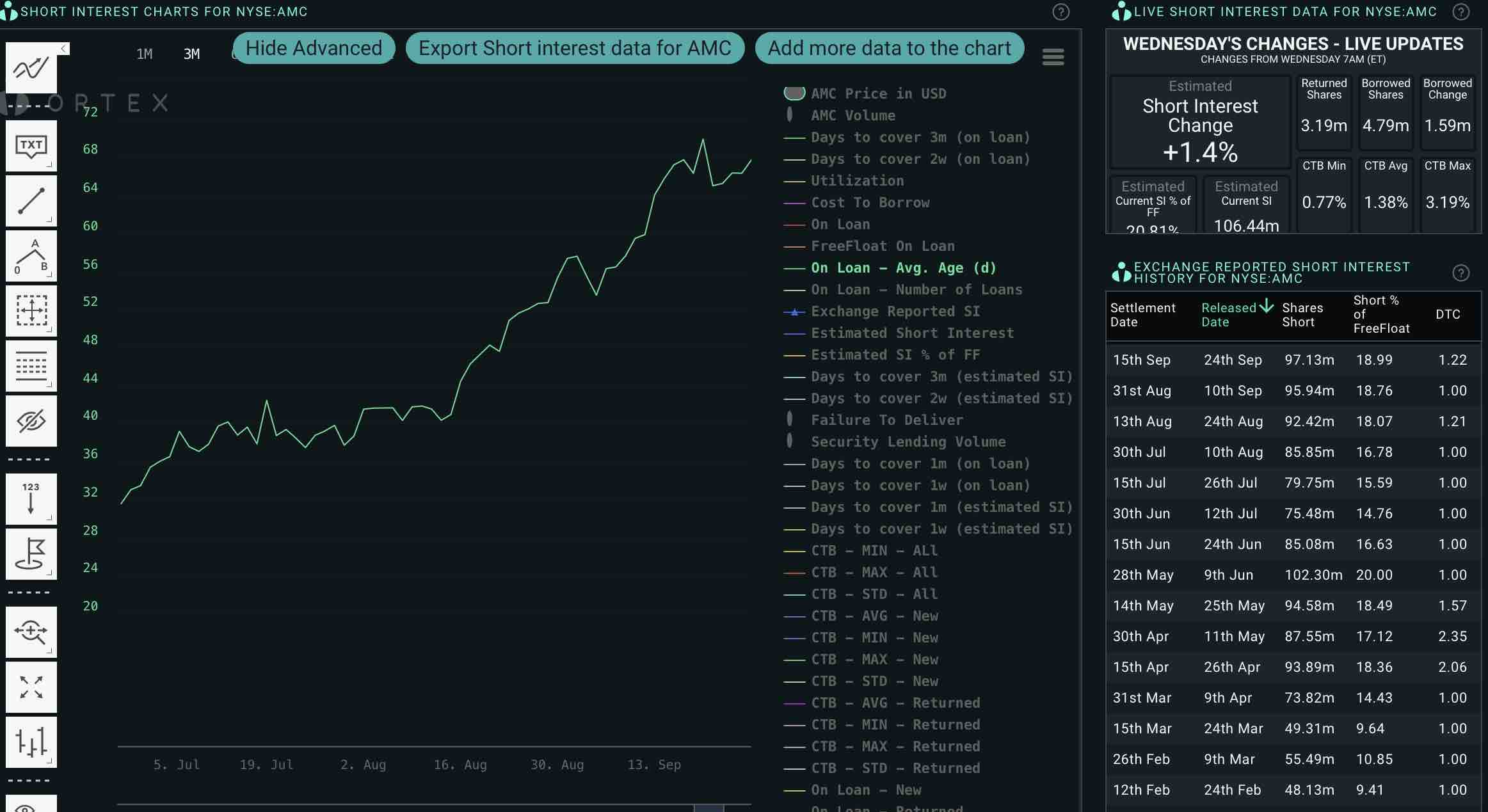Hide all annotations with crossed-eye icon

[x=31, y=421]
